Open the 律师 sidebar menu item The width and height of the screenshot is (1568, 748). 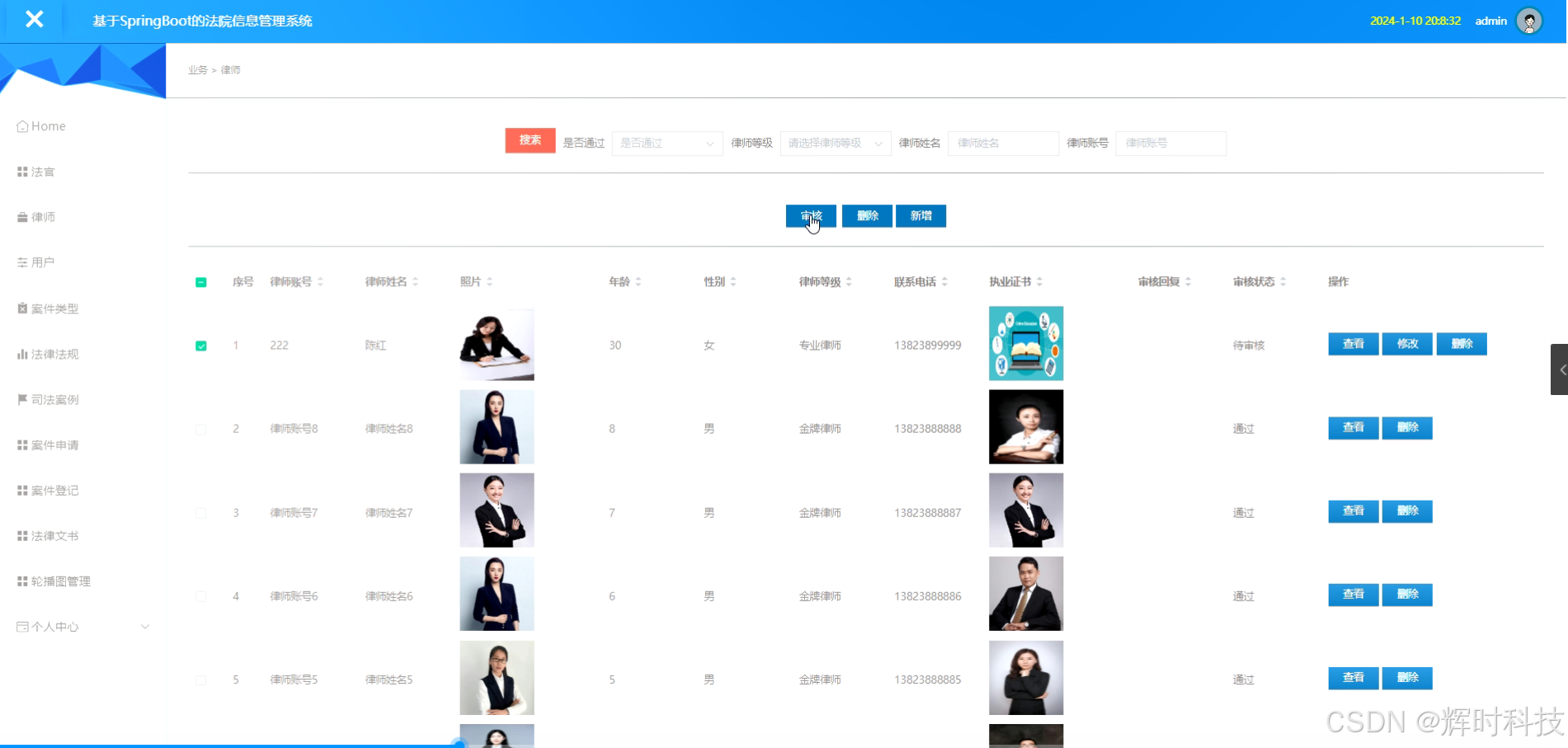(36, 217)
